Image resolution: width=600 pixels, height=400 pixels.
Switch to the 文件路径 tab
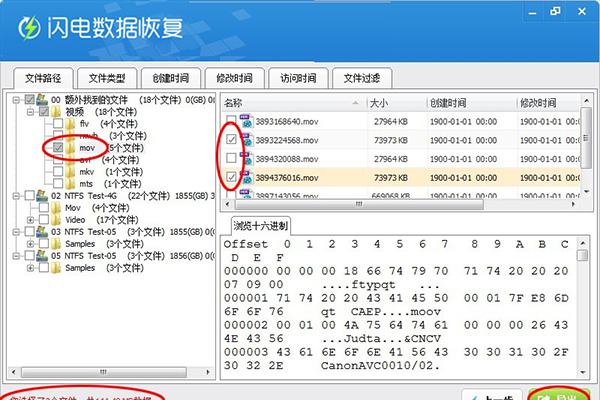pyautogui.click(x=43, y=78)
